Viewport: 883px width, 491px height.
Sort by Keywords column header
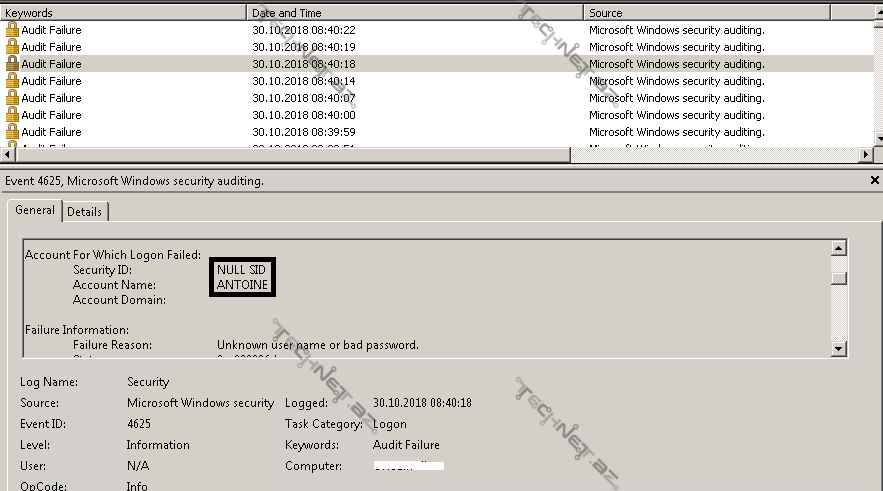tap(123, 13)
